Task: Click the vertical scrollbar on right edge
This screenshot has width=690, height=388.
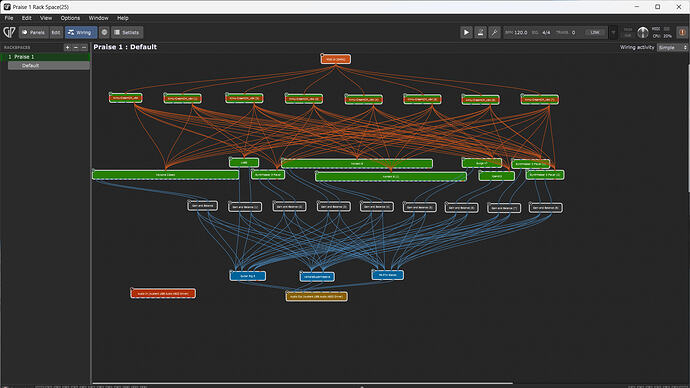Action: point(688,128)
